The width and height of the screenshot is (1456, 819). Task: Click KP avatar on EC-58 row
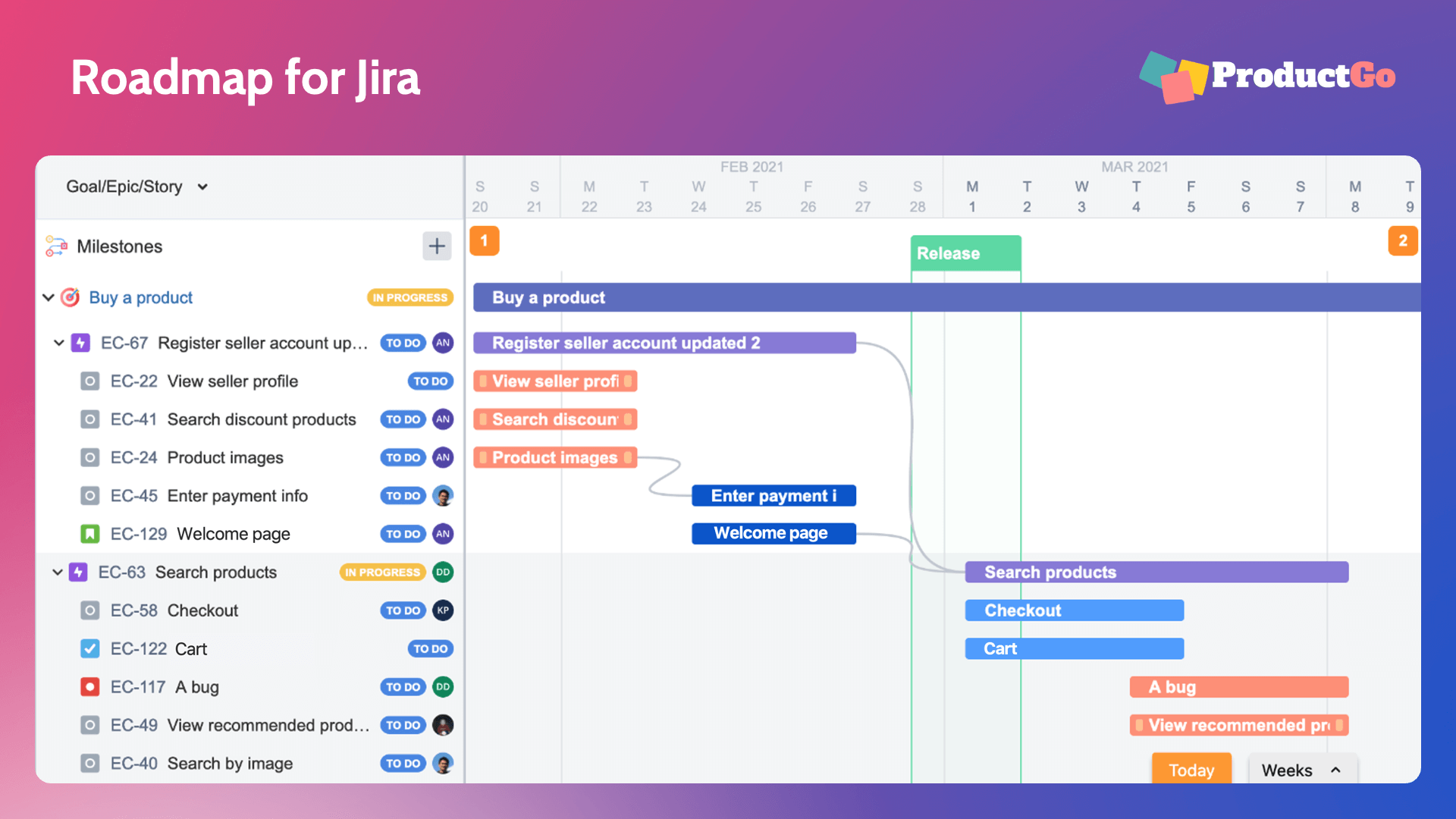pos(443,610)
